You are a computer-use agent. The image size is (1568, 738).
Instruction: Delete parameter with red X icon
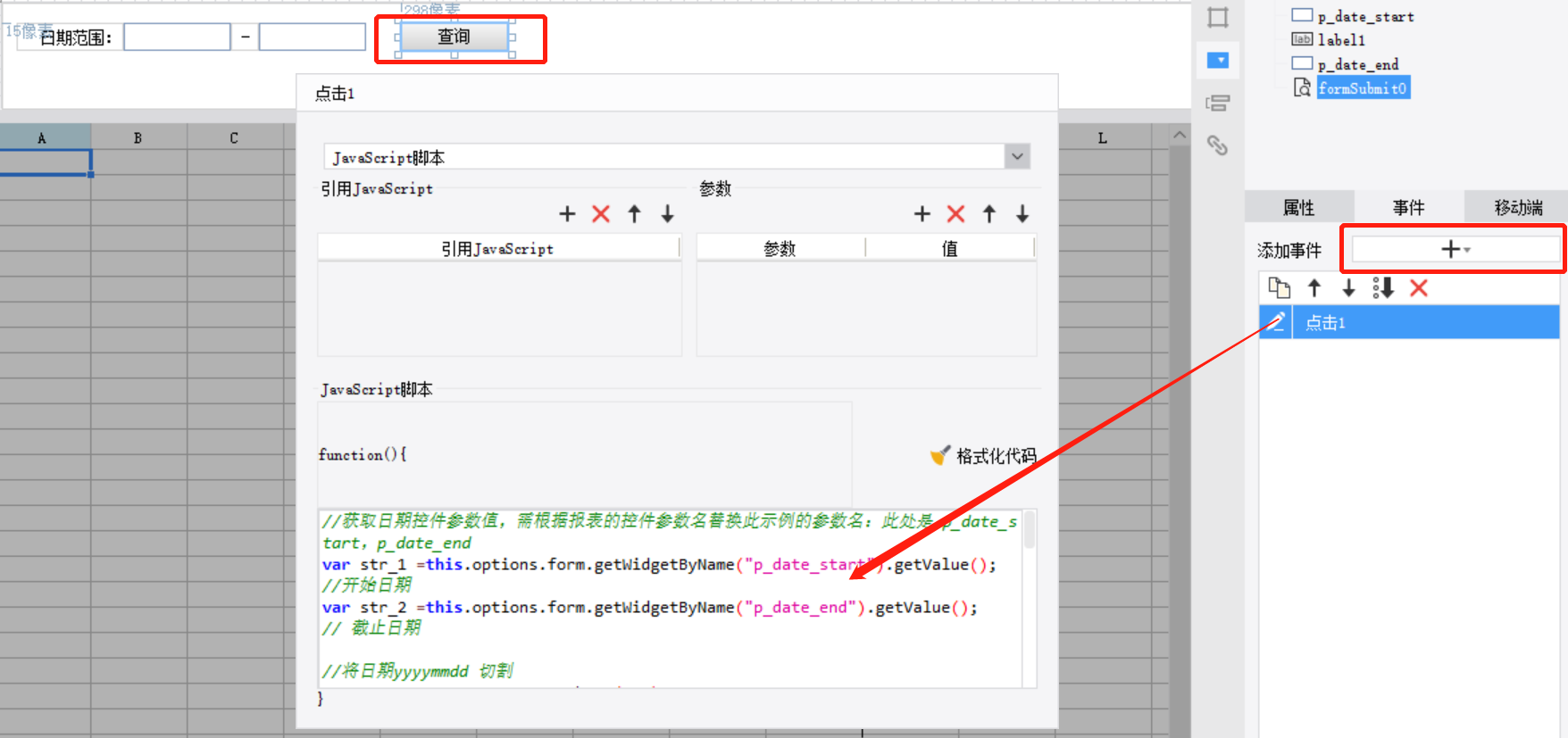[x=955, y=214]
